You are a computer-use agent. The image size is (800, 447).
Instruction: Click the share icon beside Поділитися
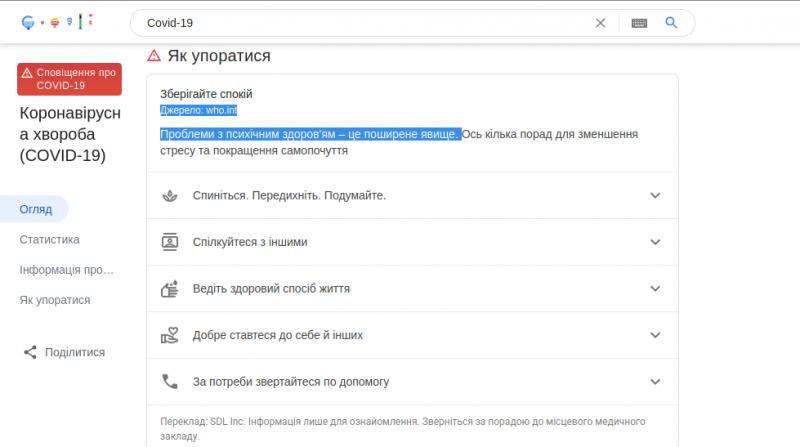tap(30, 352)
